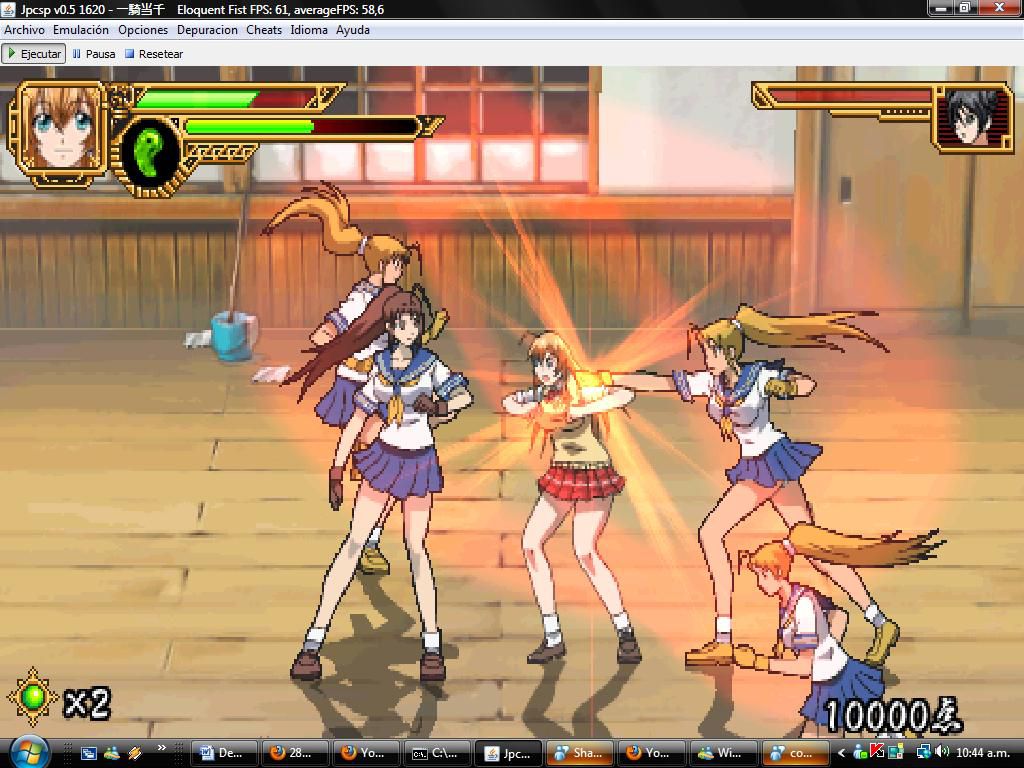
Task: Open the Archivo menu
Action: click(24, 30)
